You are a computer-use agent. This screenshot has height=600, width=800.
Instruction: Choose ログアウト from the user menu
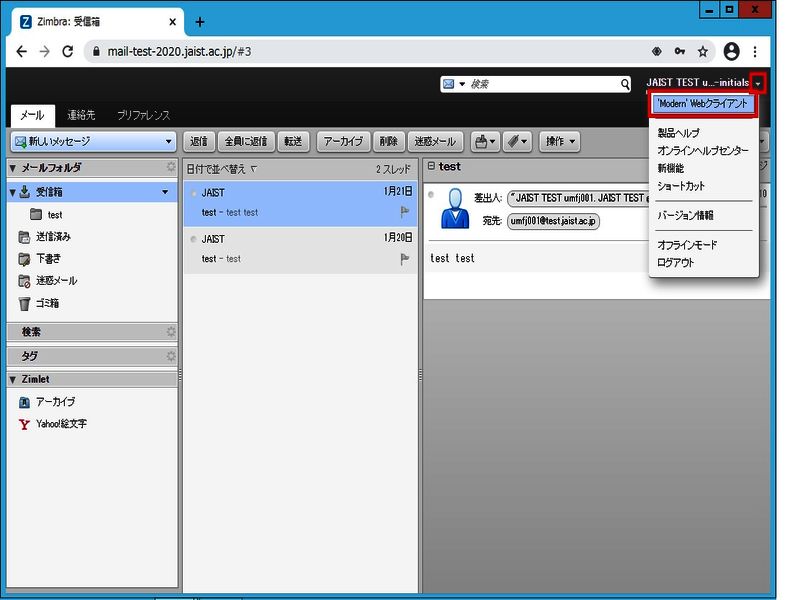click(676, 263)
